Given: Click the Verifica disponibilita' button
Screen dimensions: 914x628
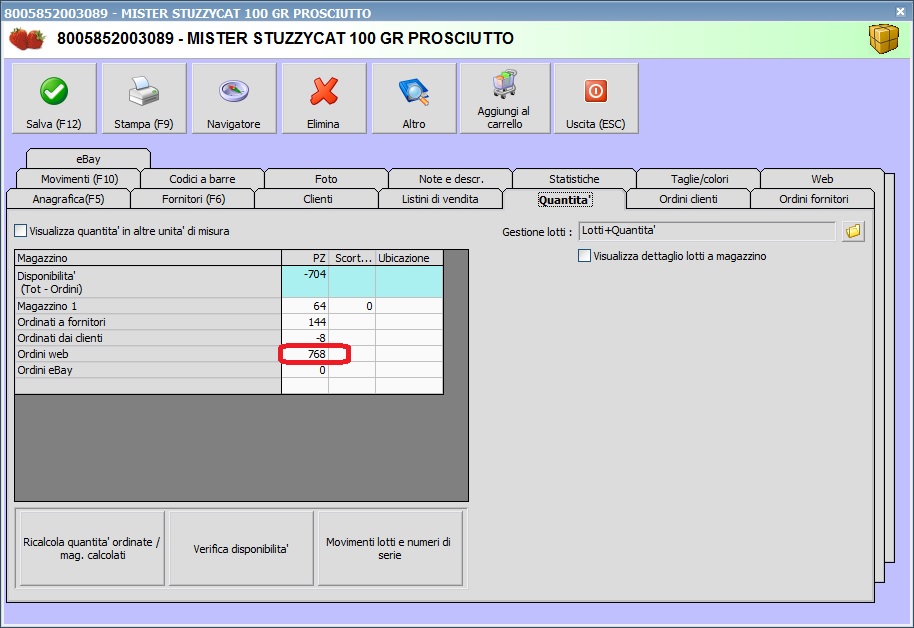Looking at the screenshot, I should (x=241, y=549).
